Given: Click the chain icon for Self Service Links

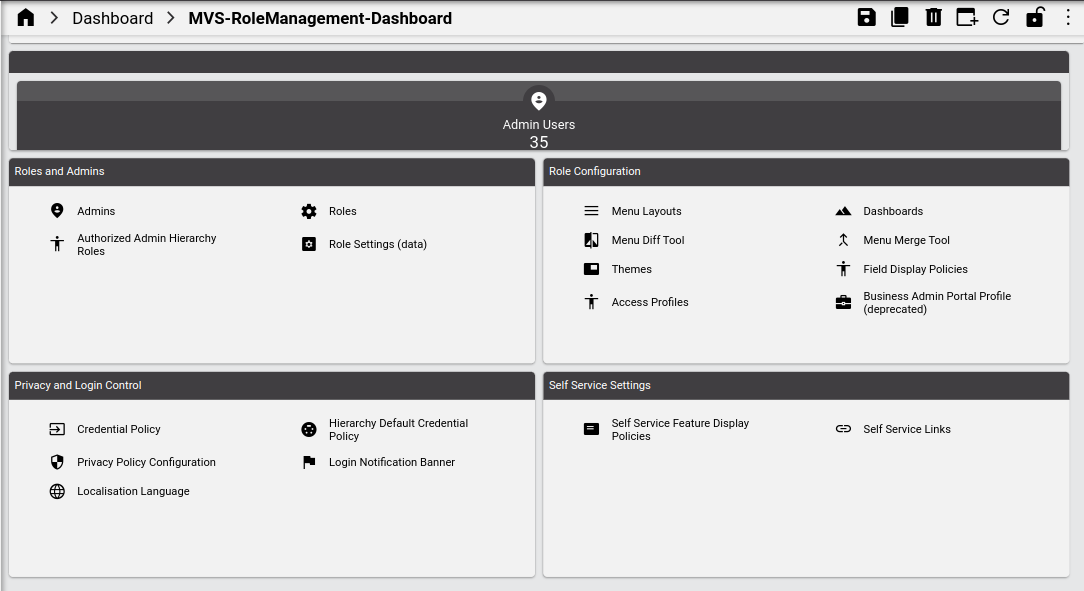Looking at the screenshot, I should [843, 429].
